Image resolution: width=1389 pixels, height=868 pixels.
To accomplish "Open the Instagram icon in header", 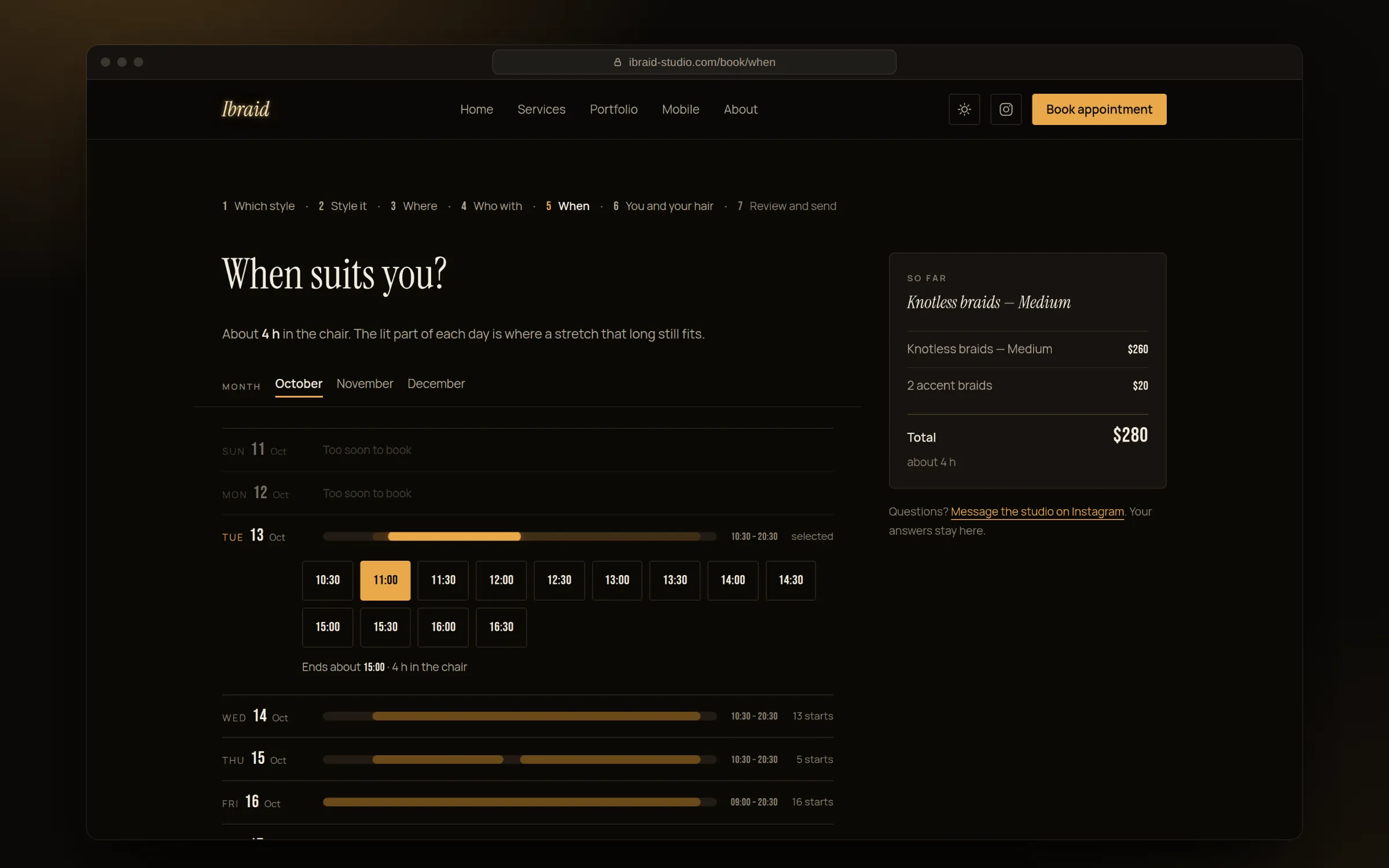I will pyautogui.click(x=1006, y=109).
